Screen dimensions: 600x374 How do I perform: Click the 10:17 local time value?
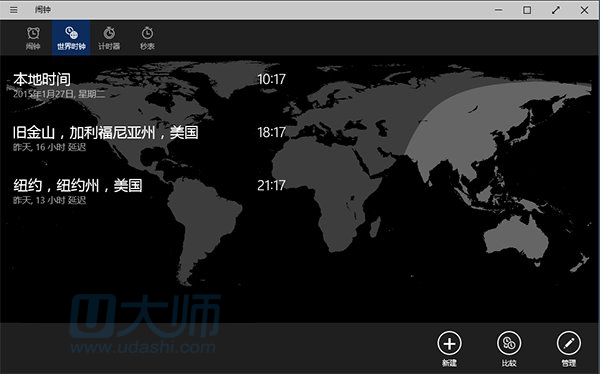point(271,79)
